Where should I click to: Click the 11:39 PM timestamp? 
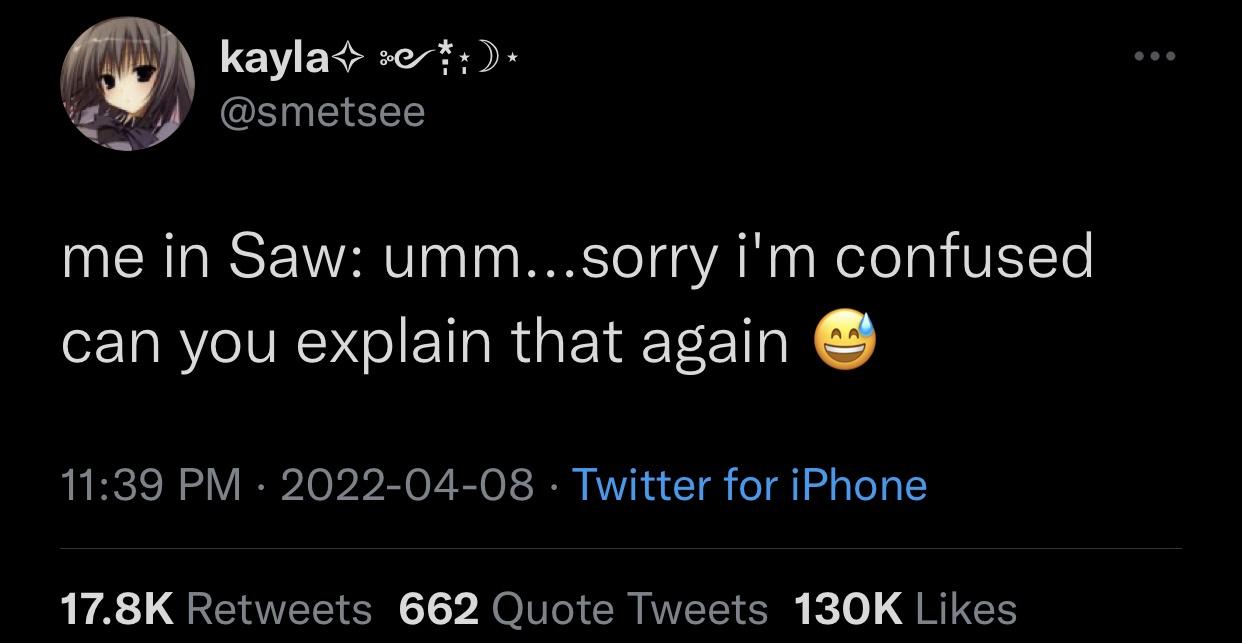tap(150, 485)
